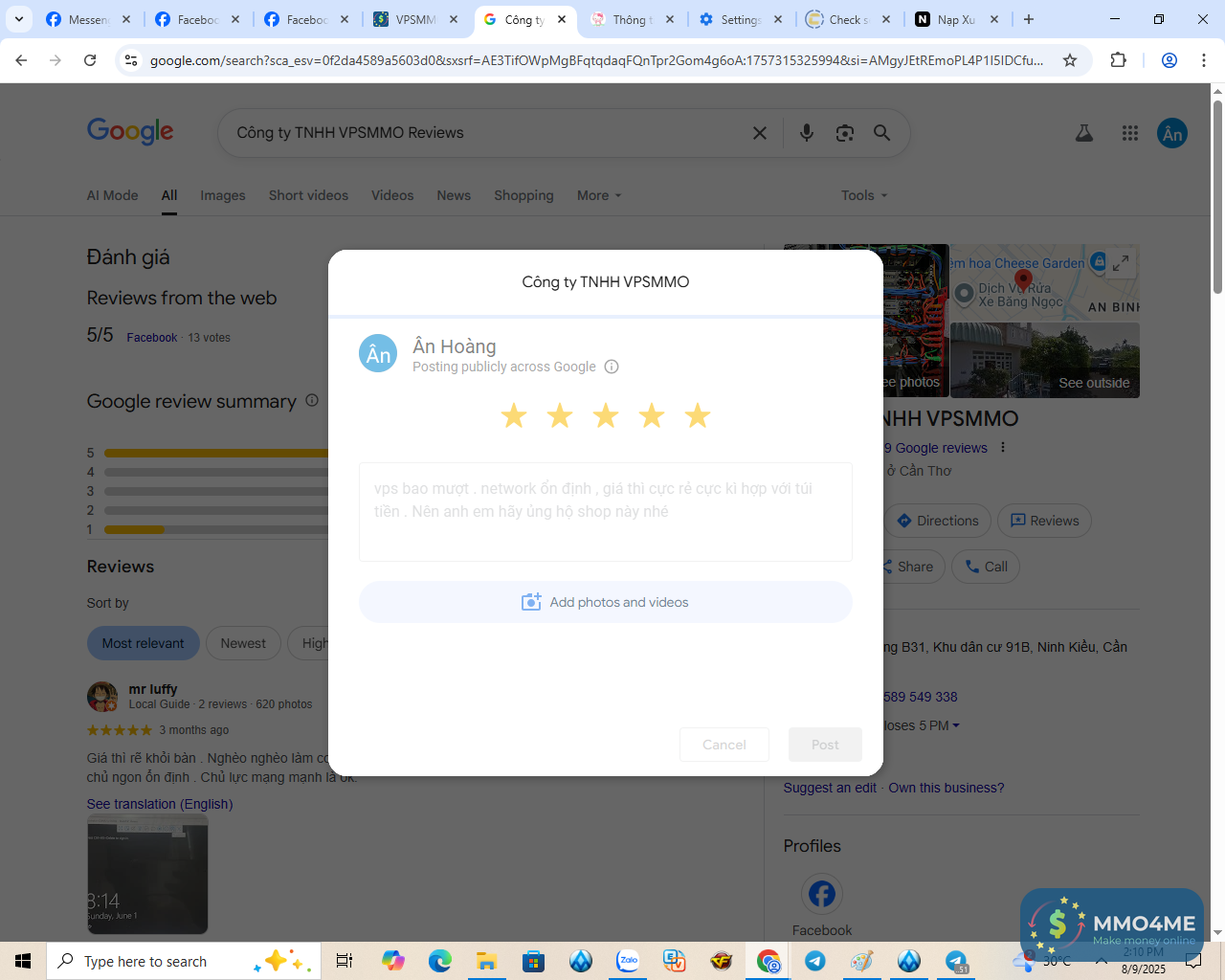Screen dimensions: 1225x980
Task: Click Add photos and videos
Action: (605, 602)
